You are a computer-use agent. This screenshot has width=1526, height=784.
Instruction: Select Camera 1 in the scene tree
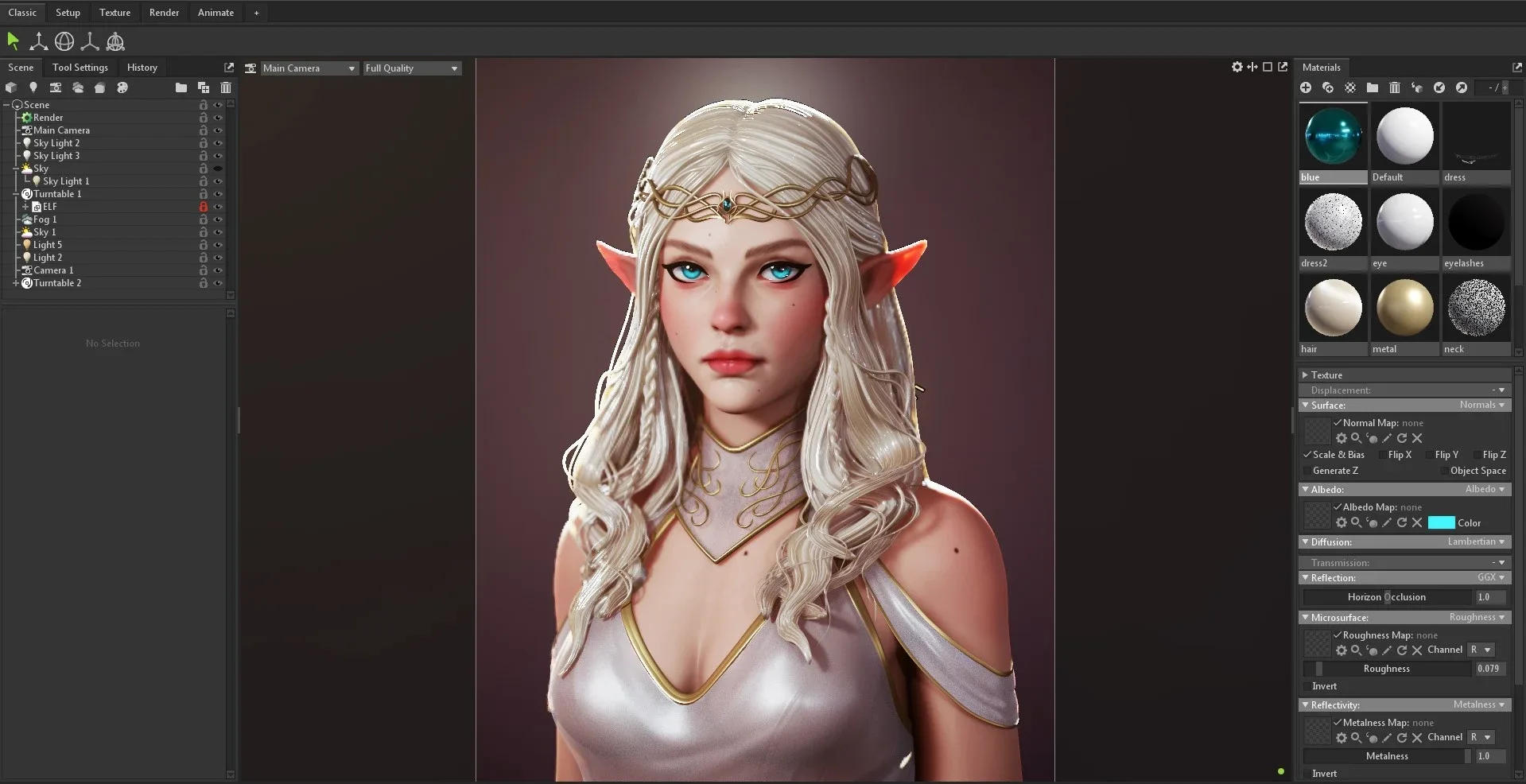[53, 270]
